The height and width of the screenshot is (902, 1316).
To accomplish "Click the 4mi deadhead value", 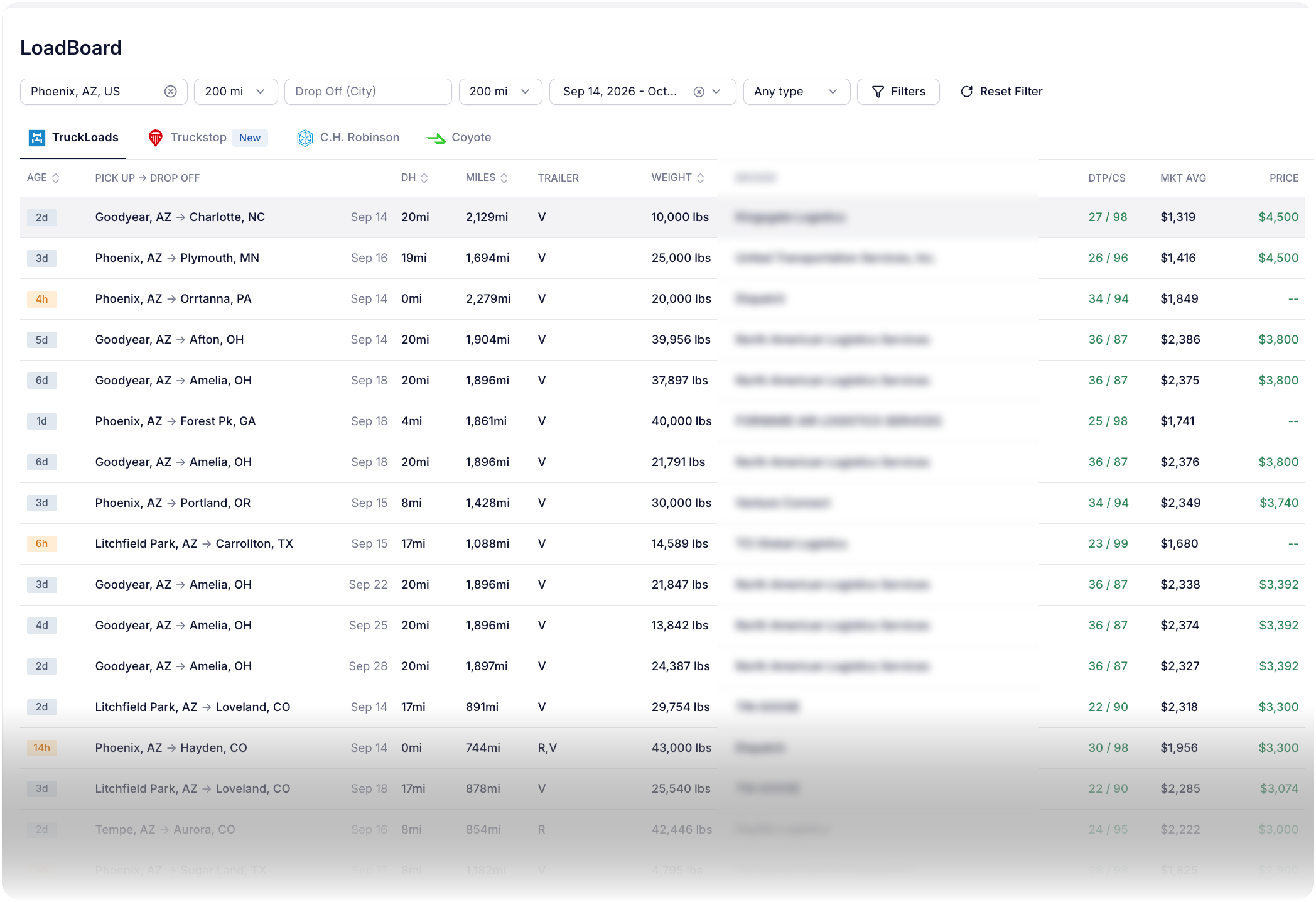I will (x=412, y=421).
